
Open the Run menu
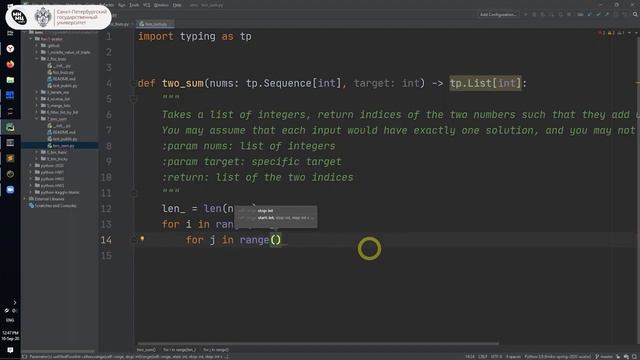point(122,5)
